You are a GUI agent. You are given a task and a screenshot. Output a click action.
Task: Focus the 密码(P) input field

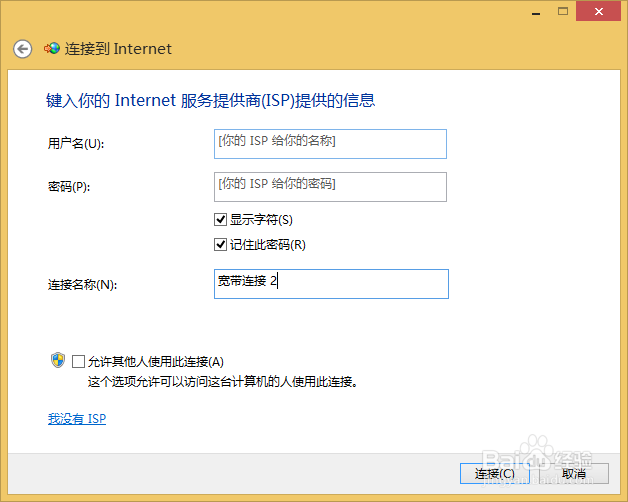[x=330, y=187]
